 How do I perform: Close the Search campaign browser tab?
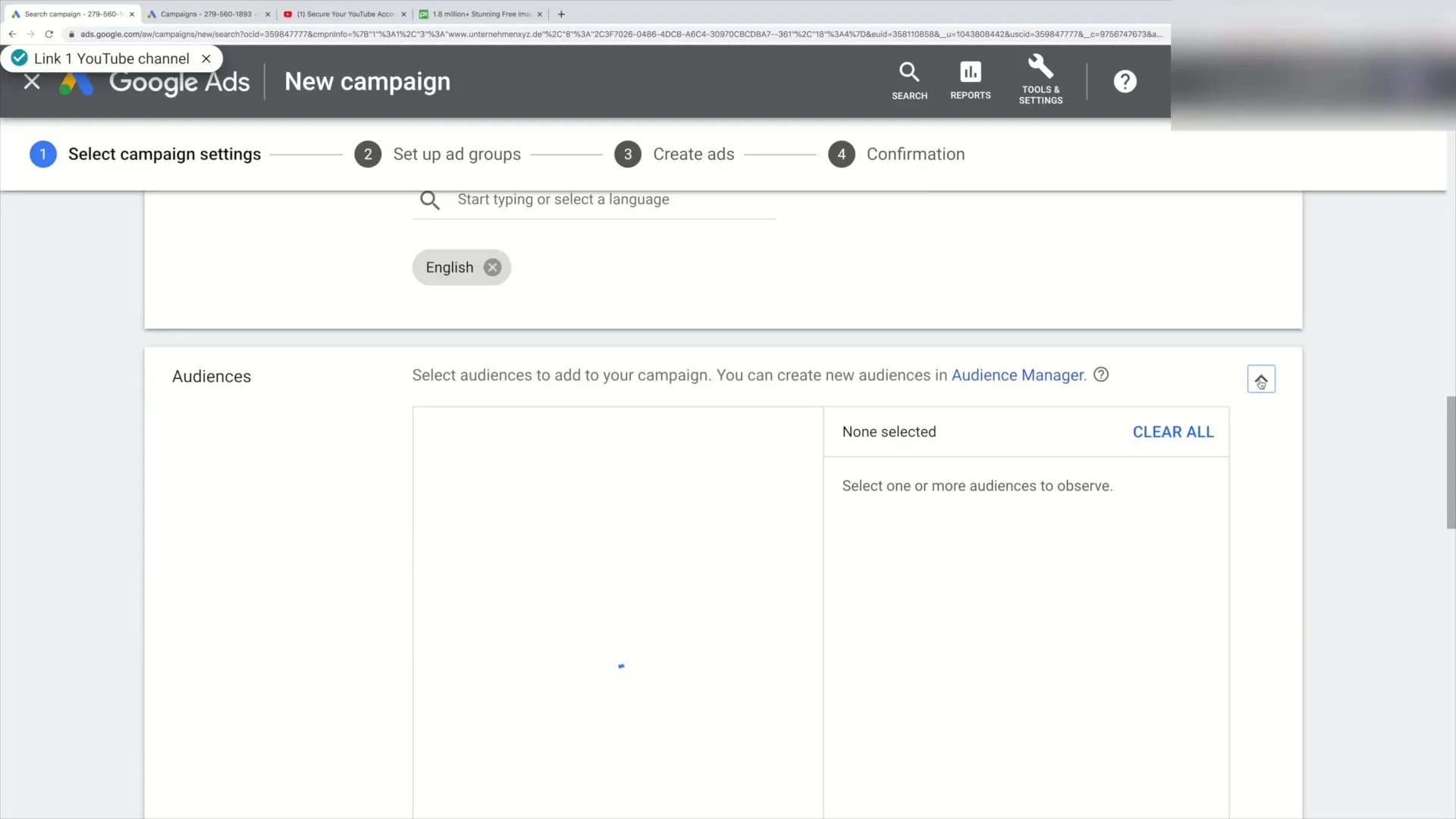[132, 14]
